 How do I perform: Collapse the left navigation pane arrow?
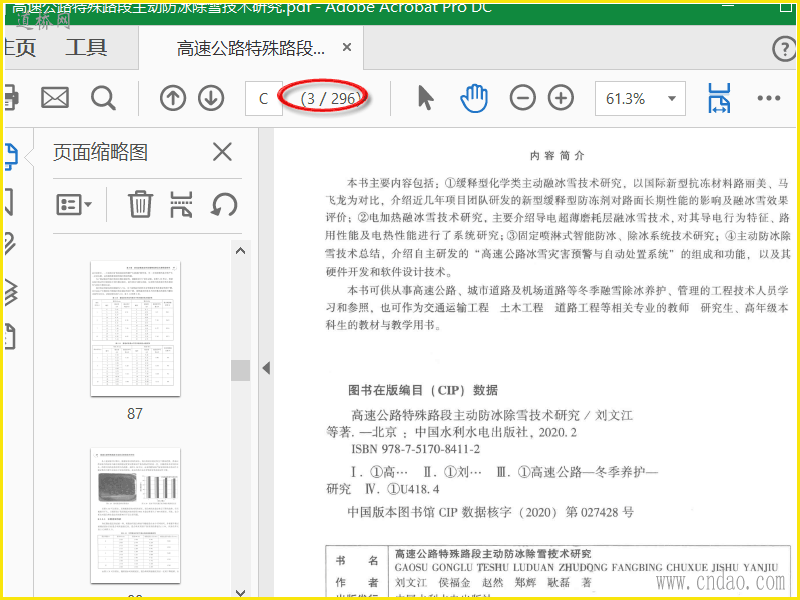pos(266,368)
